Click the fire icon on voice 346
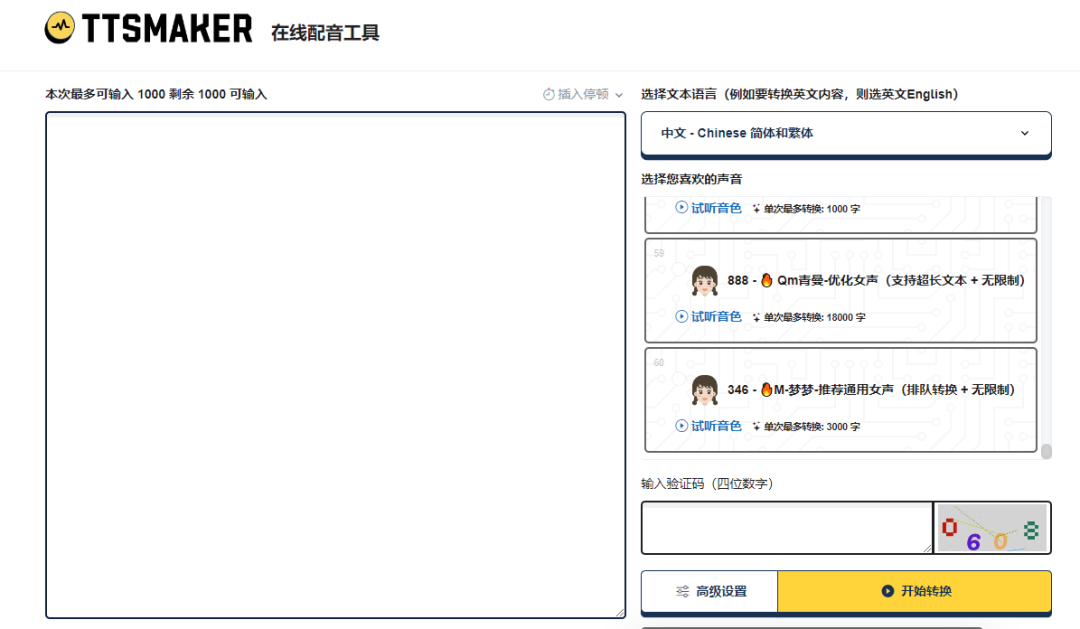This screenshot has height=629, width=1080. (x=766, y=389)
